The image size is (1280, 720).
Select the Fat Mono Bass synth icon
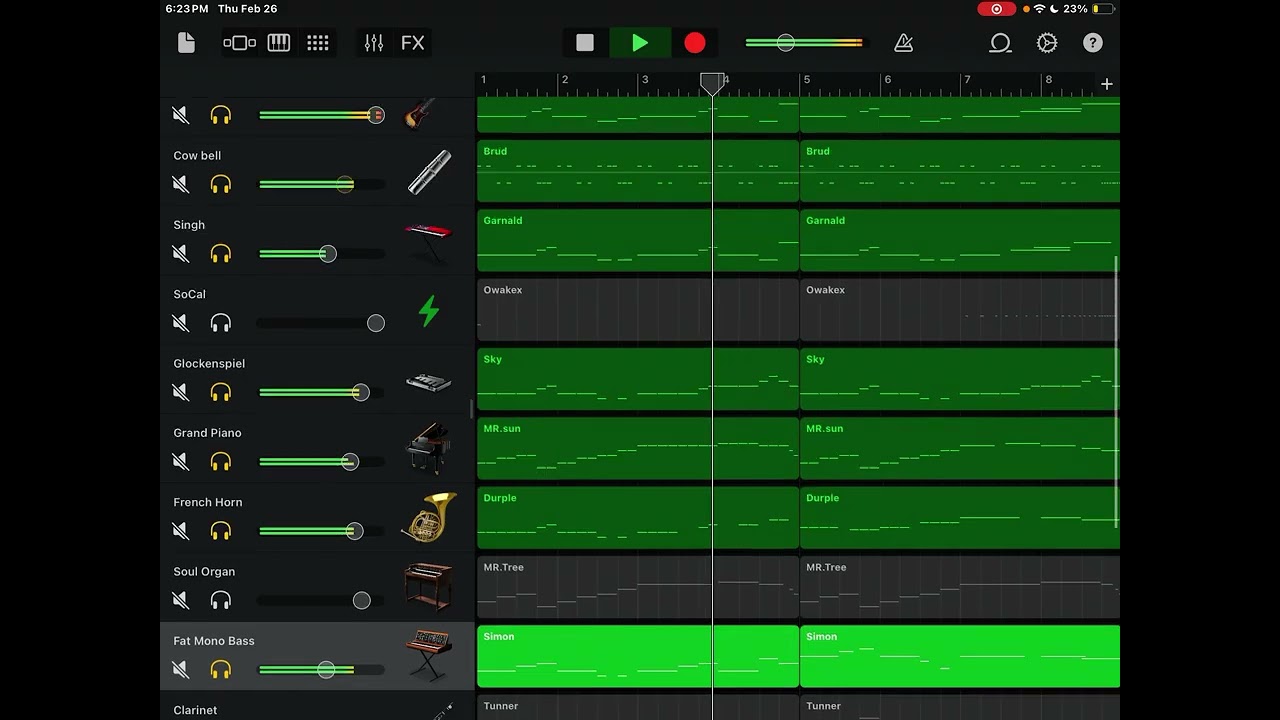pyautogui.click(x=429, y=655)
